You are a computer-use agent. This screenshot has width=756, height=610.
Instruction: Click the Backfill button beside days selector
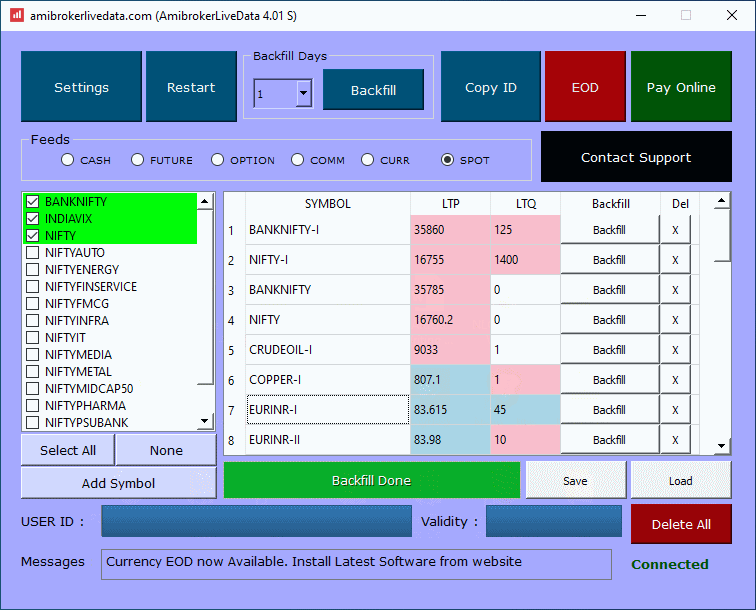point(373,90)
